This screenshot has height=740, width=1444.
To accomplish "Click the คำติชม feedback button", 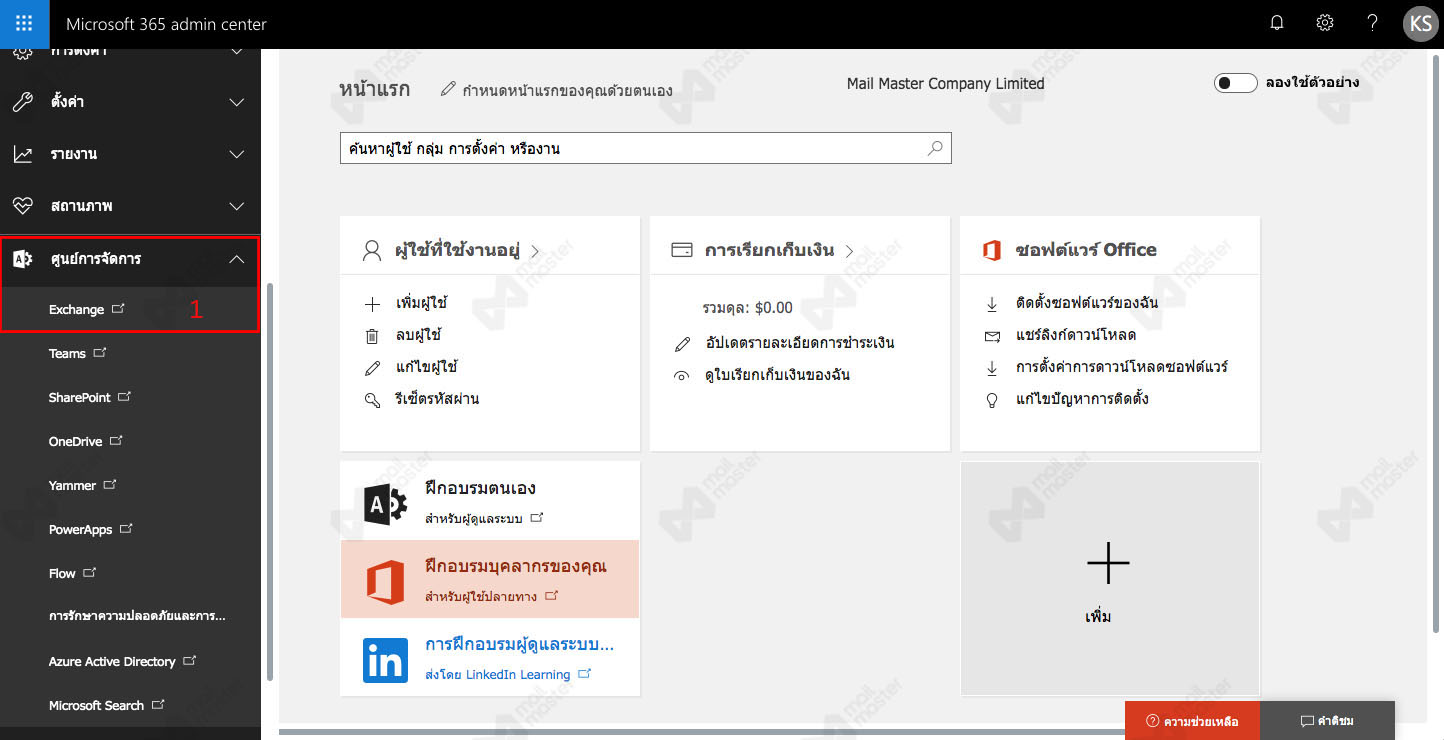I will pos(1327,721).
